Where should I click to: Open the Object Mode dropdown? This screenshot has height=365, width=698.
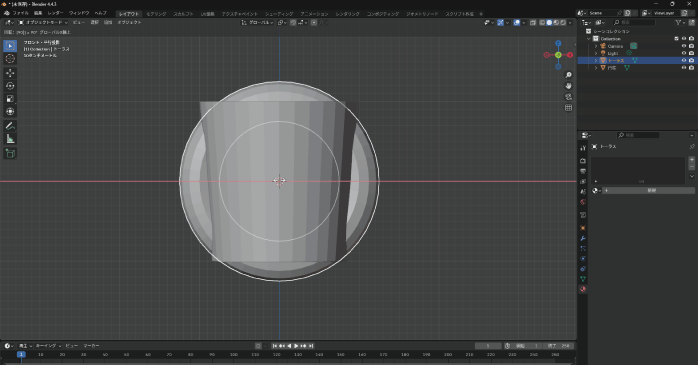pyautogui.click(x=43, y=22)
